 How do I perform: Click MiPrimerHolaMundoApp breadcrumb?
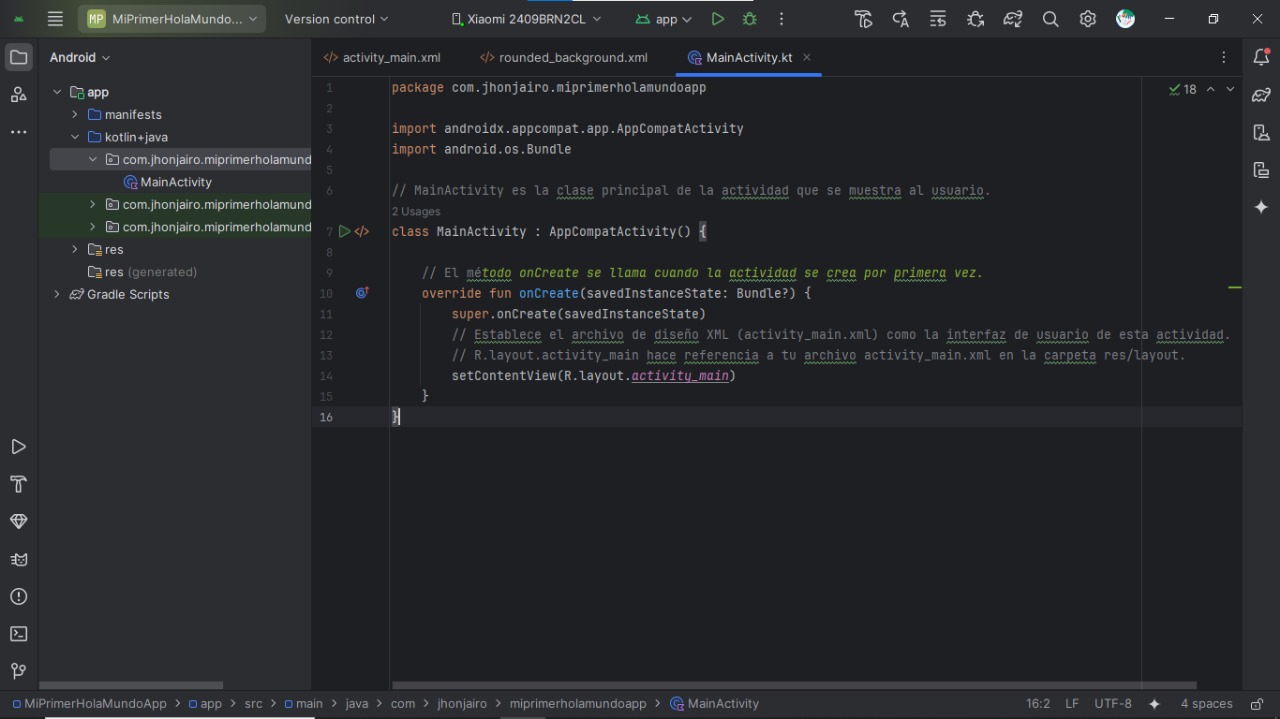click(88, 704)
